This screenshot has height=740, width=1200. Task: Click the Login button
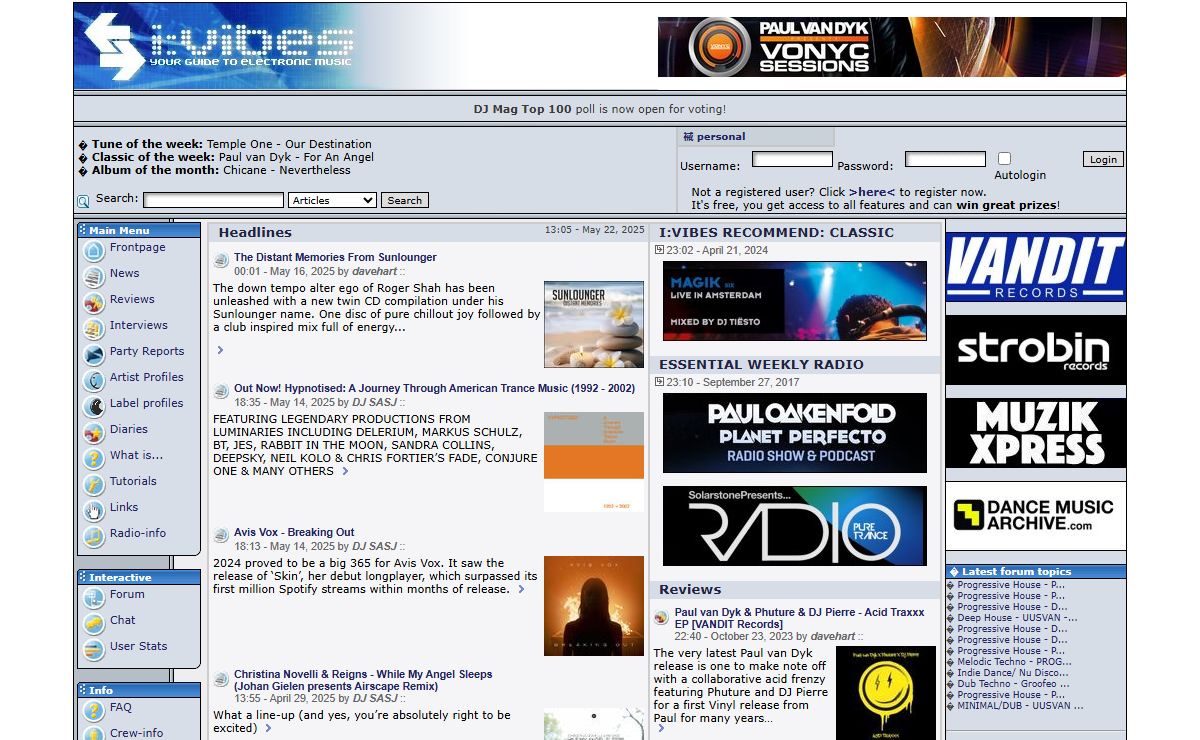(1103, 159)
